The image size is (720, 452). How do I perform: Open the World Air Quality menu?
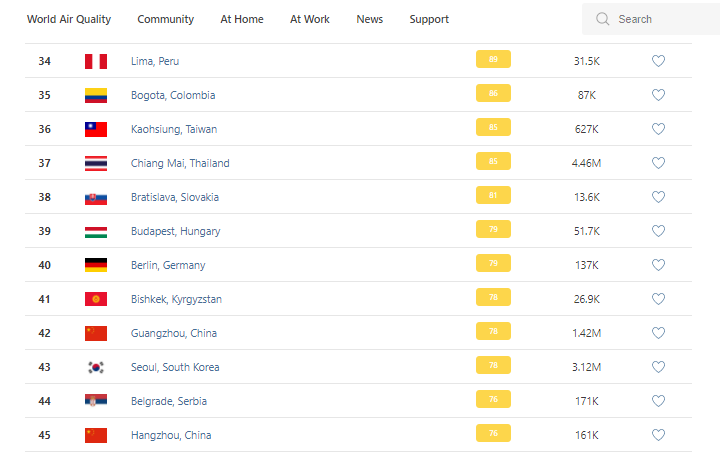pos(69,19)
